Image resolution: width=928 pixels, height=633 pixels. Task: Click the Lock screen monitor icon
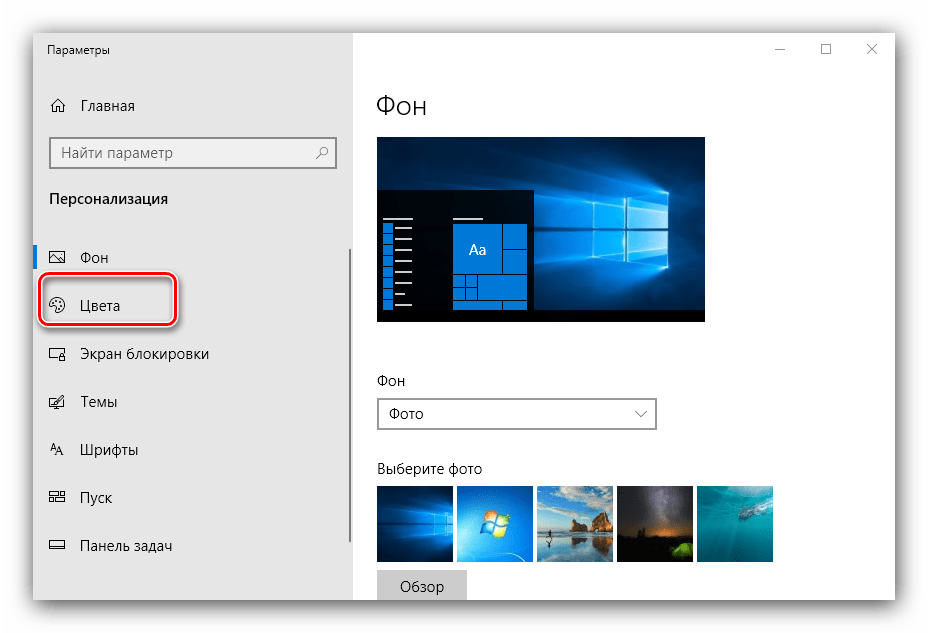57,354
